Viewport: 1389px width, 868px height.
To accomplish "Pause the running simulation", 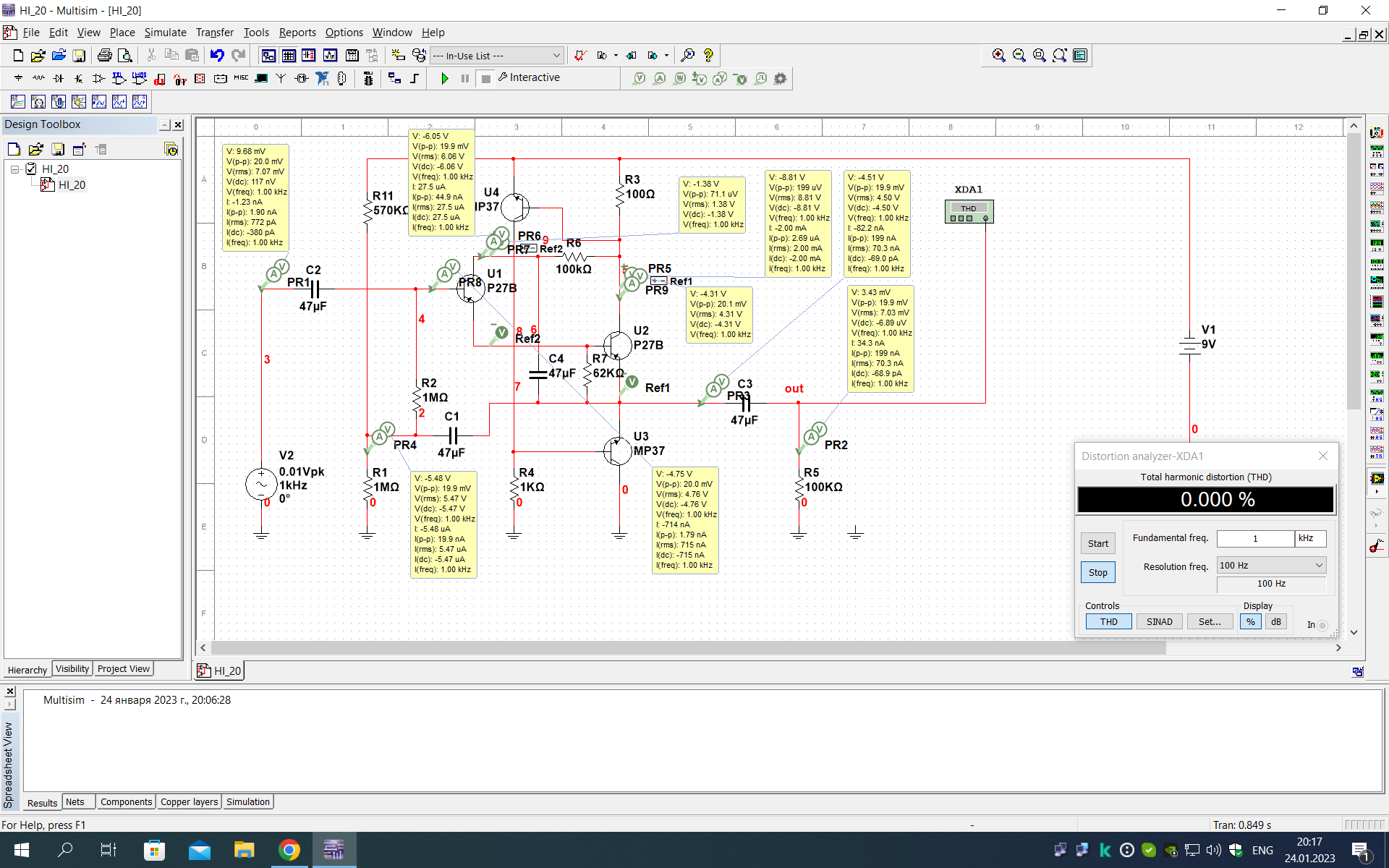I will click(465, 78).
